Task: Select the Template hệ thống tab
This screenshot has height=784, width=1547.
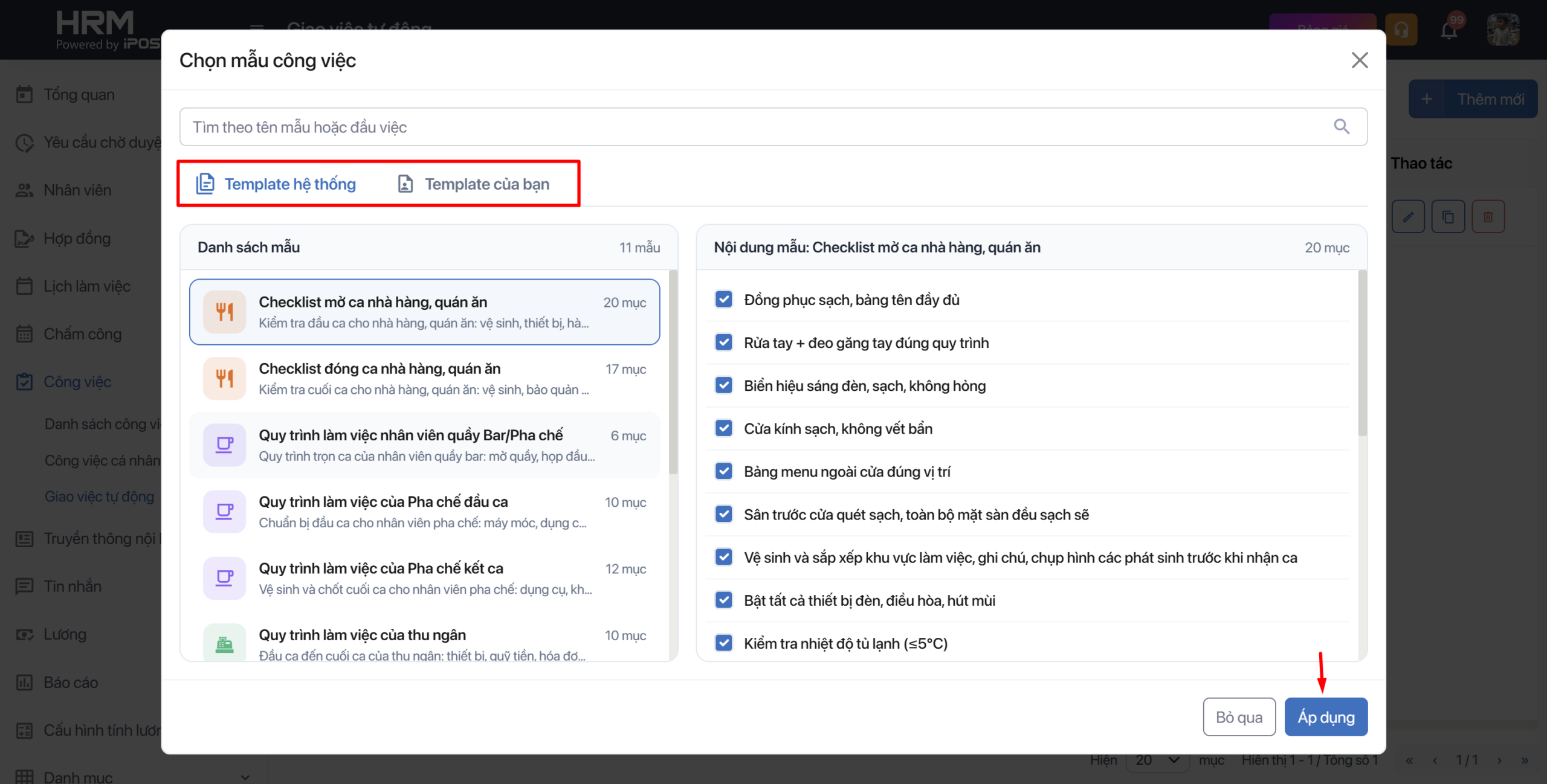Action: [276, 184]
